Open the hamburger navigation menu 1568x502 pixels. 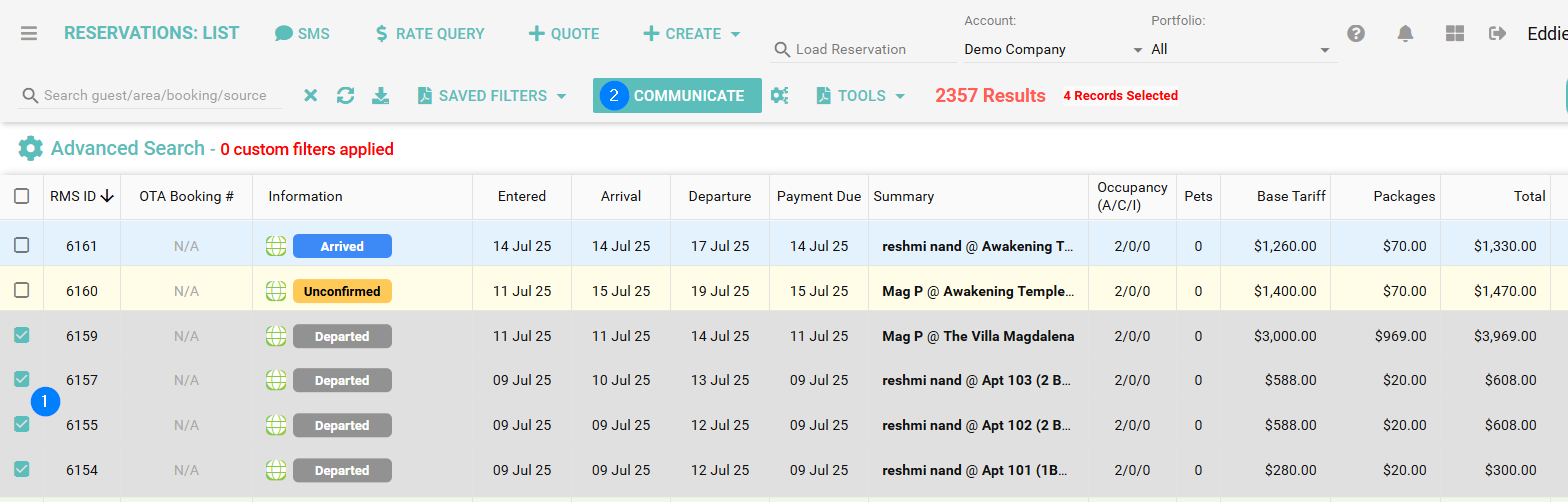pyautogui.click(x=29, y=34)
